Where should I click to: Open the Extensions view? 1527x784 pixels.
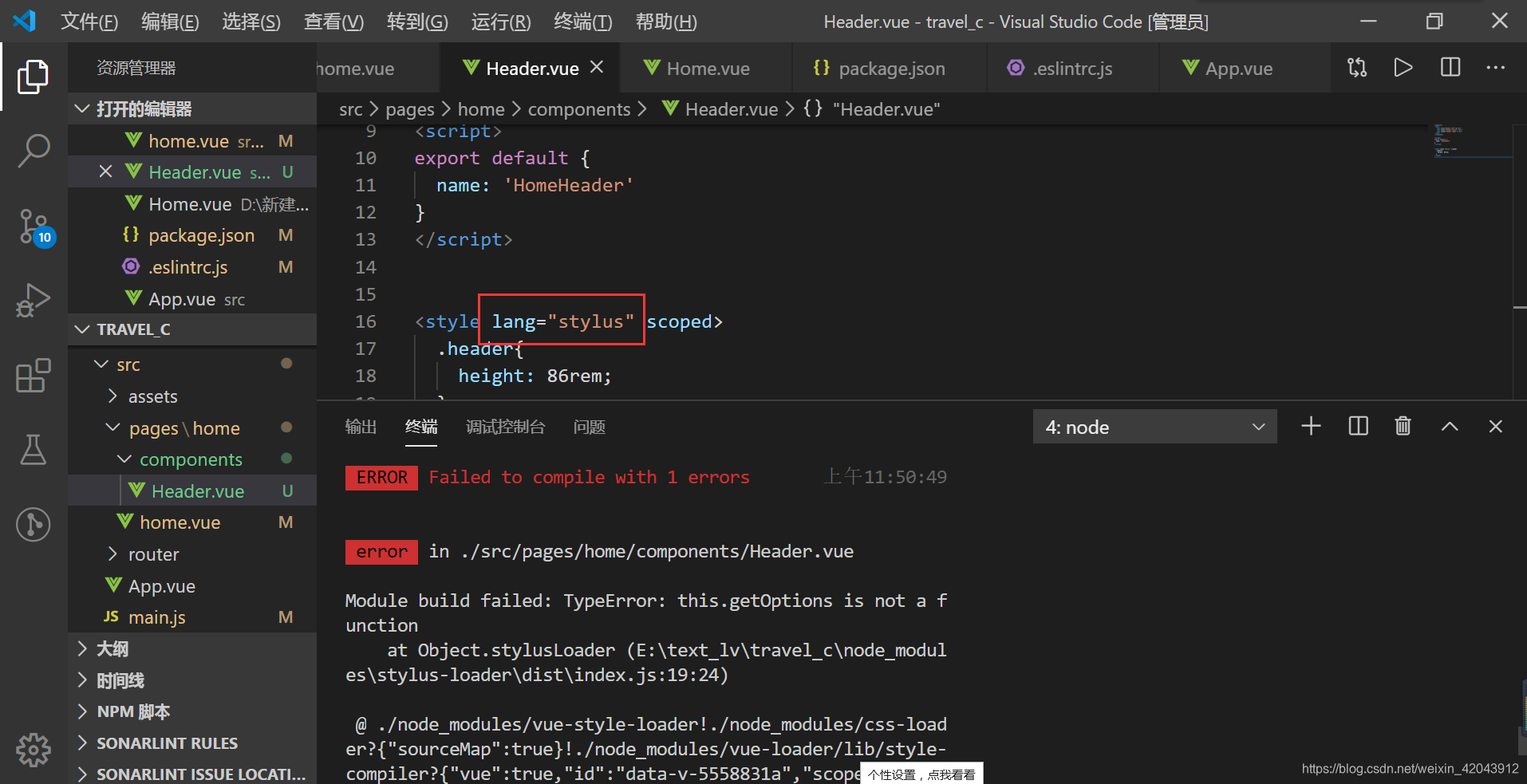[x=33, y=375]
